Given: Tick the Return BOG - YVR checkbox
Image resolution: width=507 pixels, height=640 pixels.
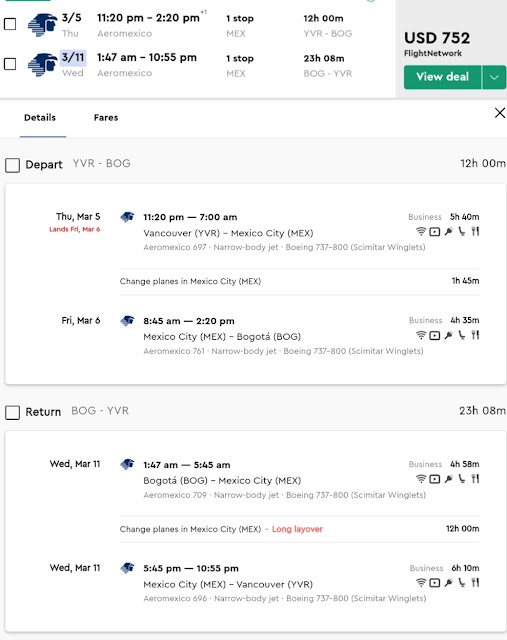Looking at the screenshot, I should pyautogui.click(x=12, y=413).
